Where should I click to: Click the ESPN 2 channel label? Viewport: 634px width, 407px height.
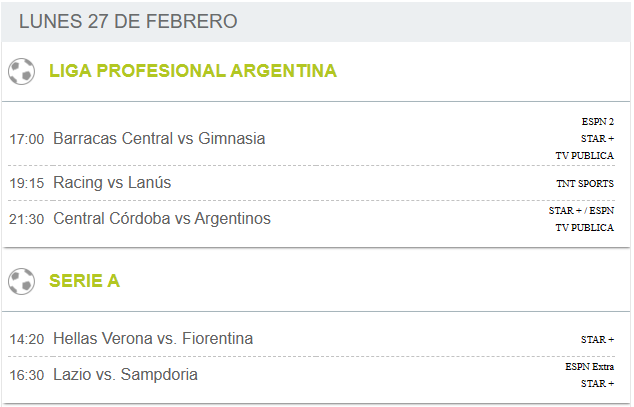[598, 121]
